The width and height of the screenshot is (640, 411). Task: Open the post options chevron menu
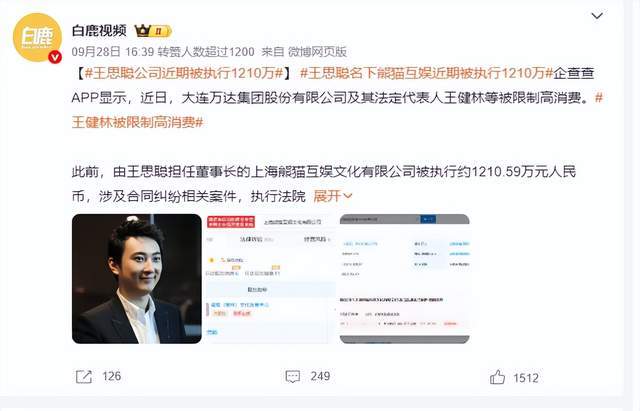(x=597, y=16)
